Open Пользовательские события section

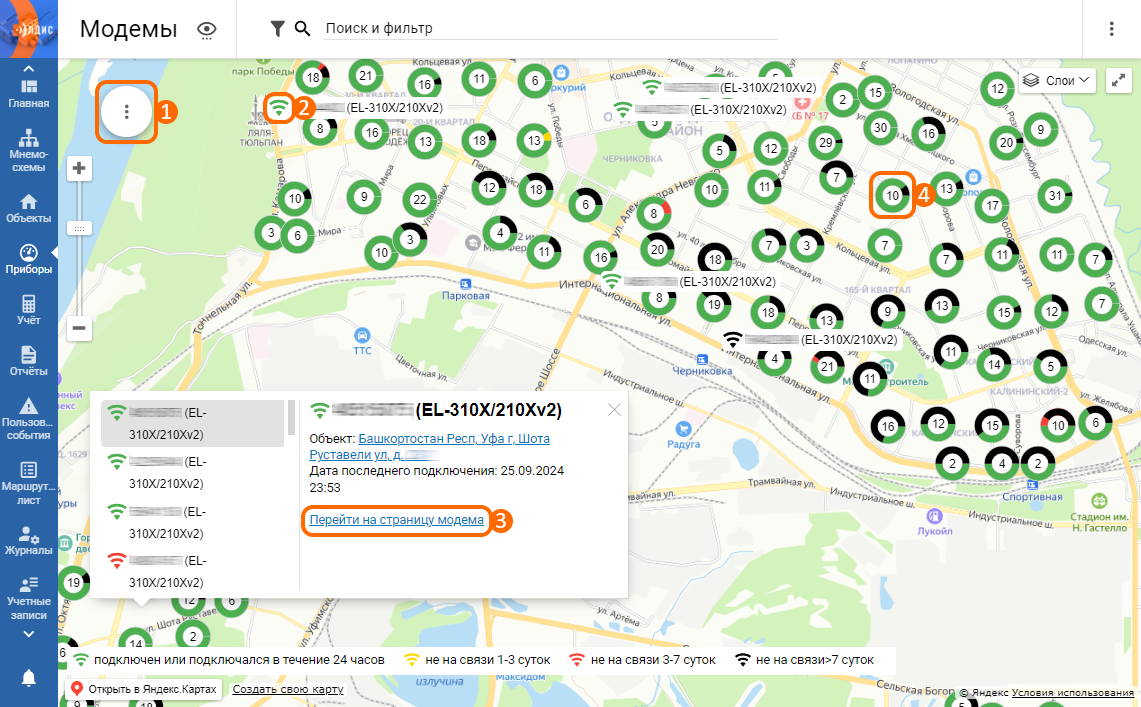[x=28, y=419]
